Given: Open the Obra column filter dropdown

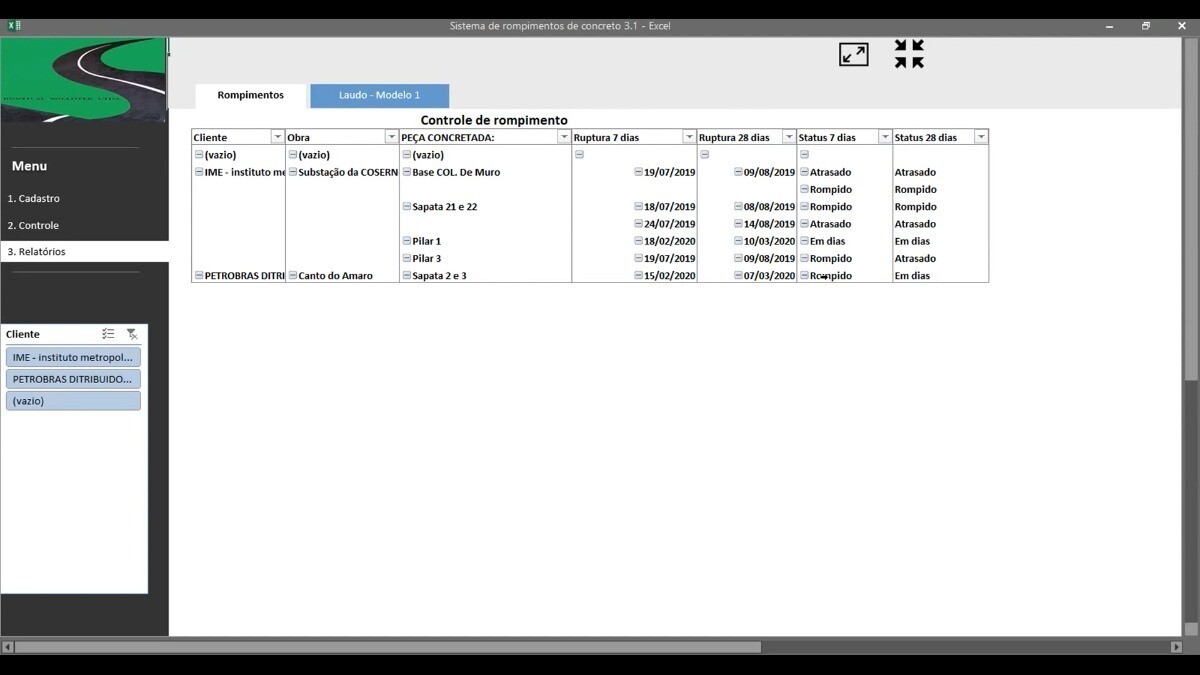Looking at the screenshot, I should (391, 137).
